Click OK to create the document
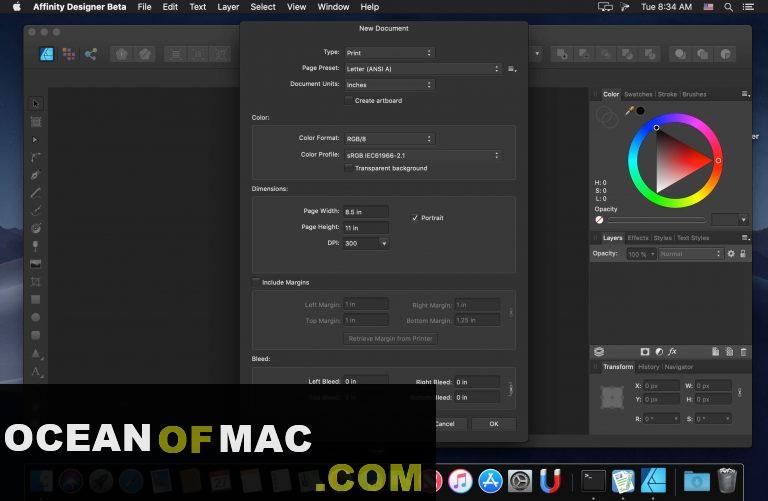 tap(494, 424)
